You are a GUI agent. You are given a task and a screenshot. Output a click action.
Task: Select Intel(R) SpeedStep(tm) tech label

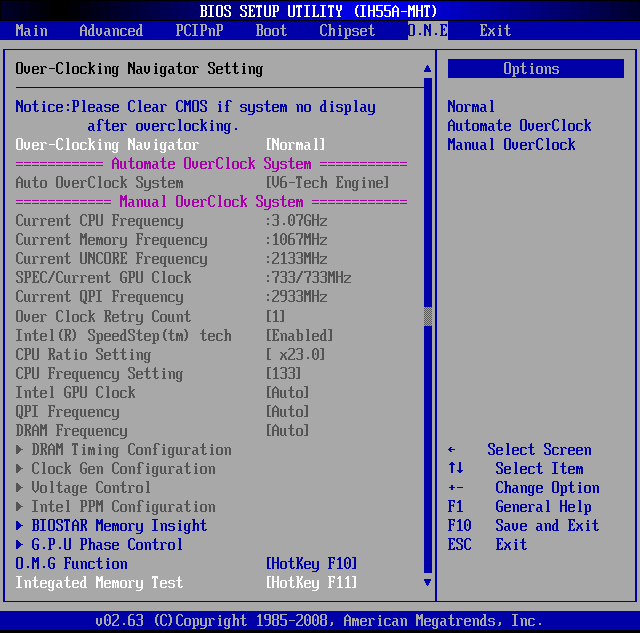[x=123, y=335]
